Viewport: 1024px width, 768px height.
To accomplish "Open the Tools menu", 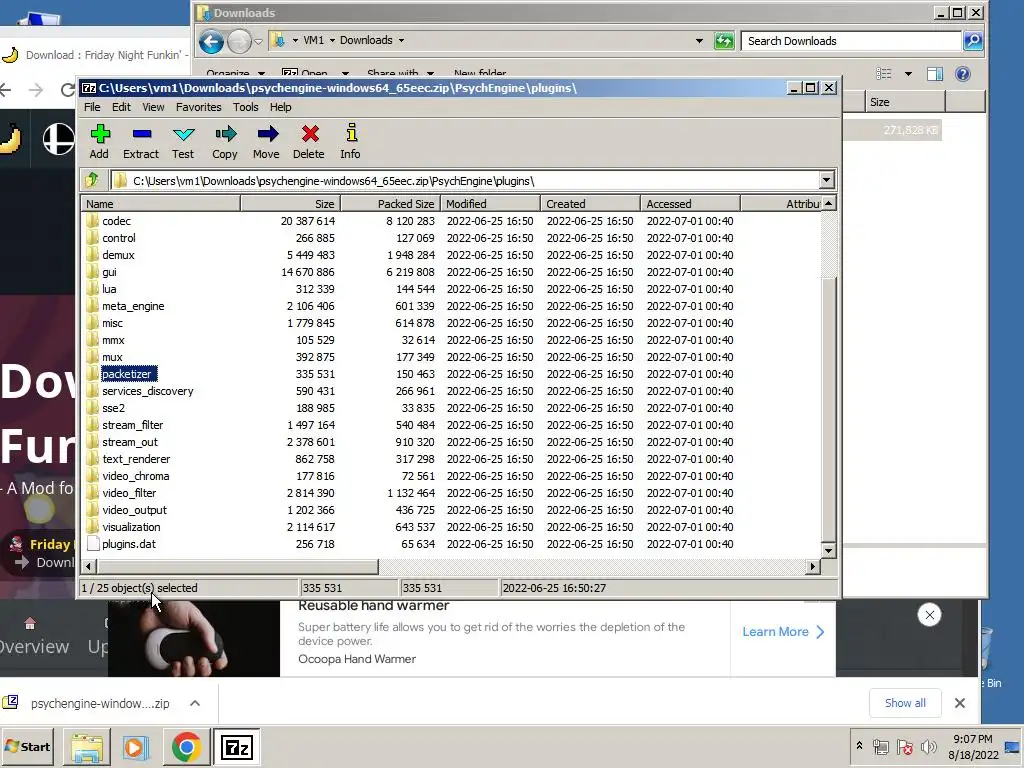I will point(246,107).
